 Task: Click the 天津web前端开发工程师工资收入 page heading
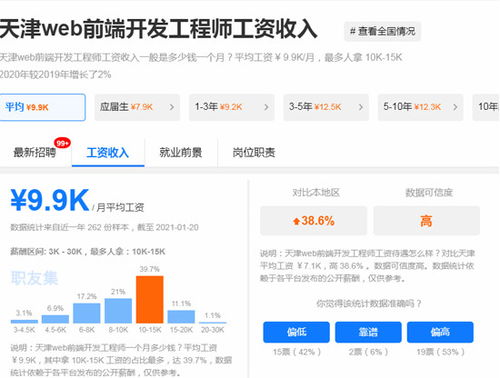(x=158, y=29)
